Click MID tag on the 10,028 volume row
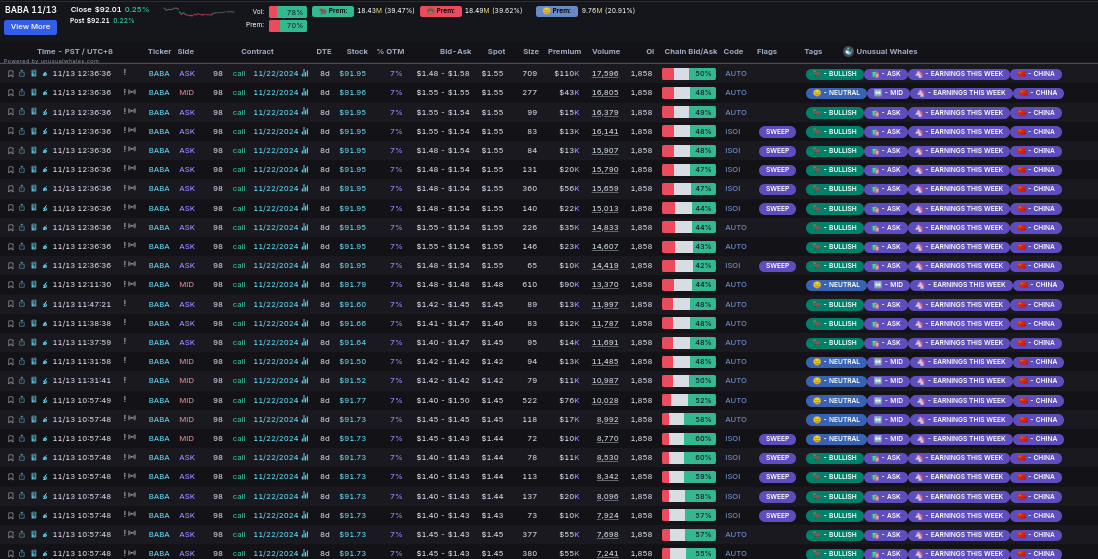Image resolution: width=1098 pixels, height=559 pixels. point(887,401)
